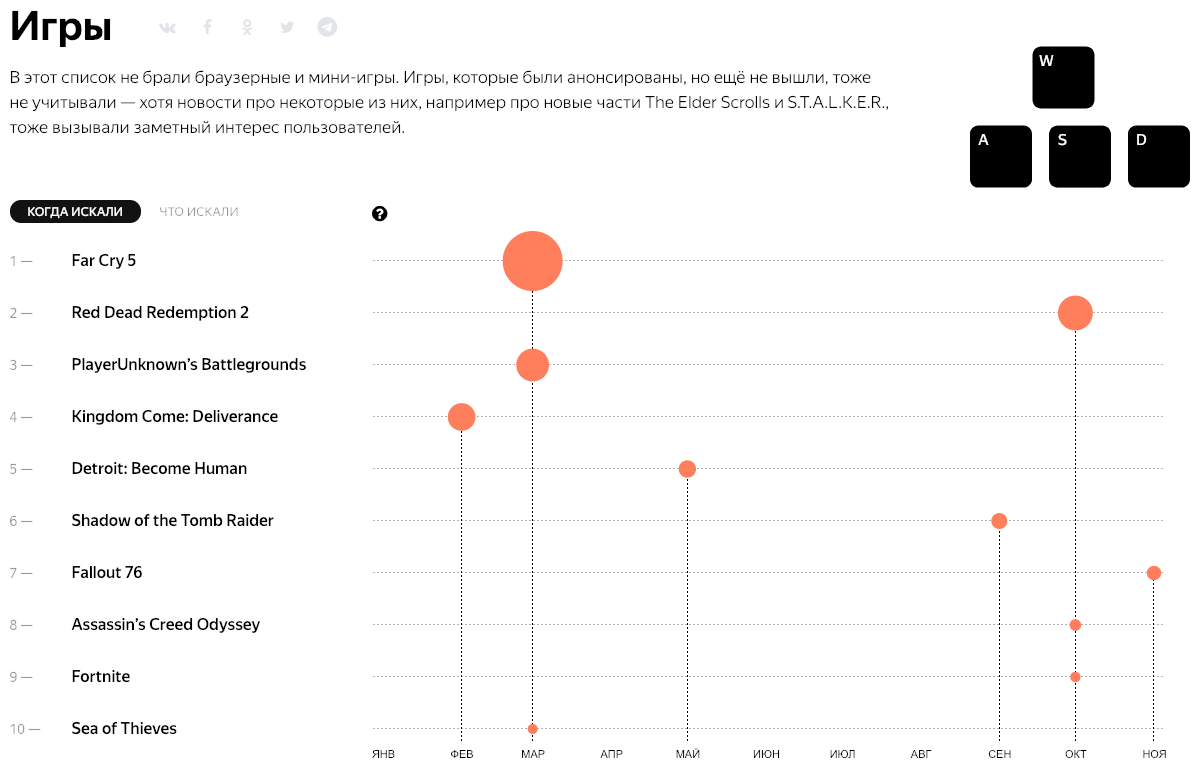Open the Red Dead Redemption 2 entry
The width and height of the screenshot is (1202, 772).
coord(160,313)
